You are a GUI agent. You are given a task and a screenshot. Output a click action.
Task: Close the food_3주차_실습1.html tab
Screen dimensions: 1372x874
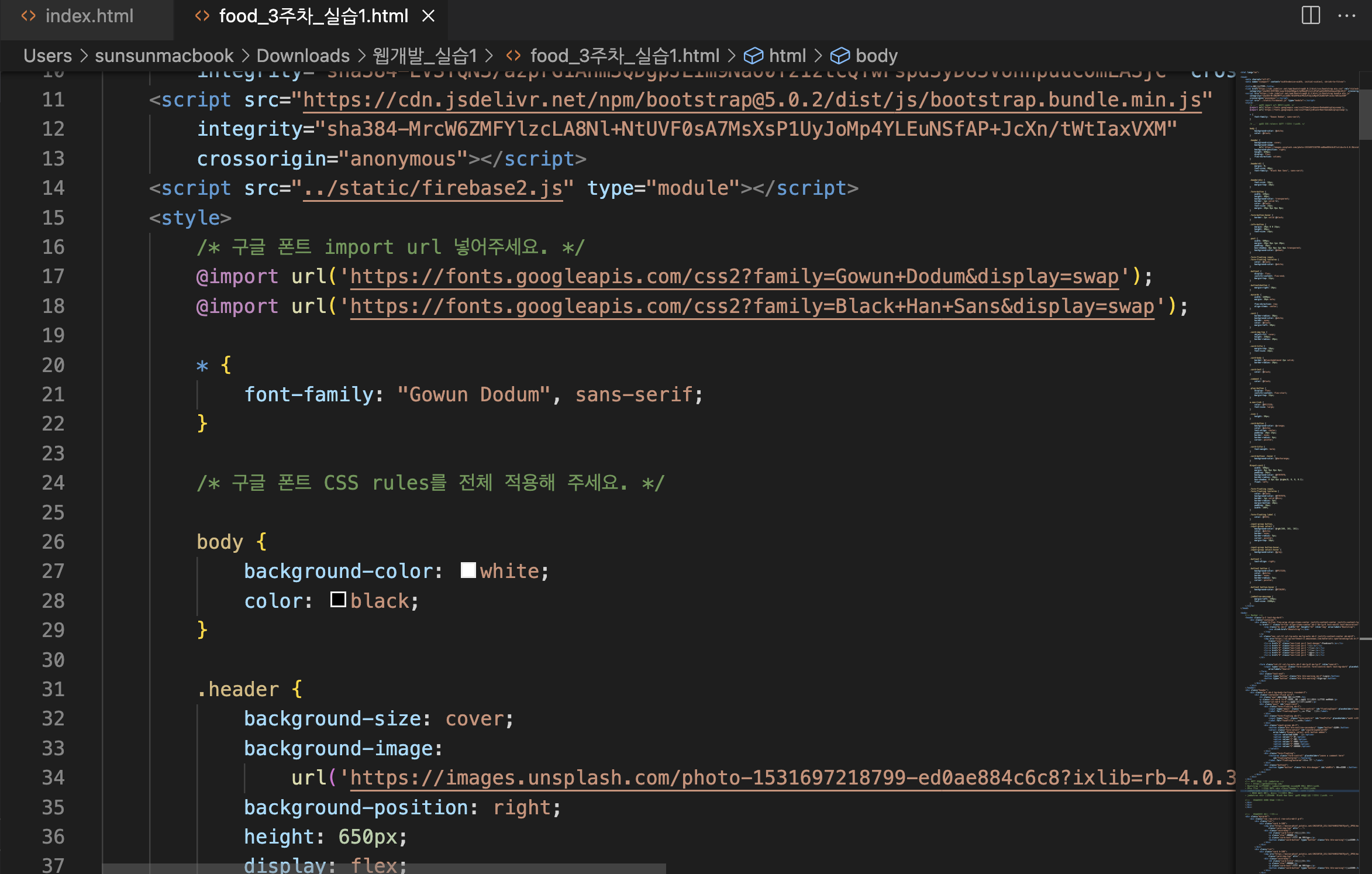429,16
